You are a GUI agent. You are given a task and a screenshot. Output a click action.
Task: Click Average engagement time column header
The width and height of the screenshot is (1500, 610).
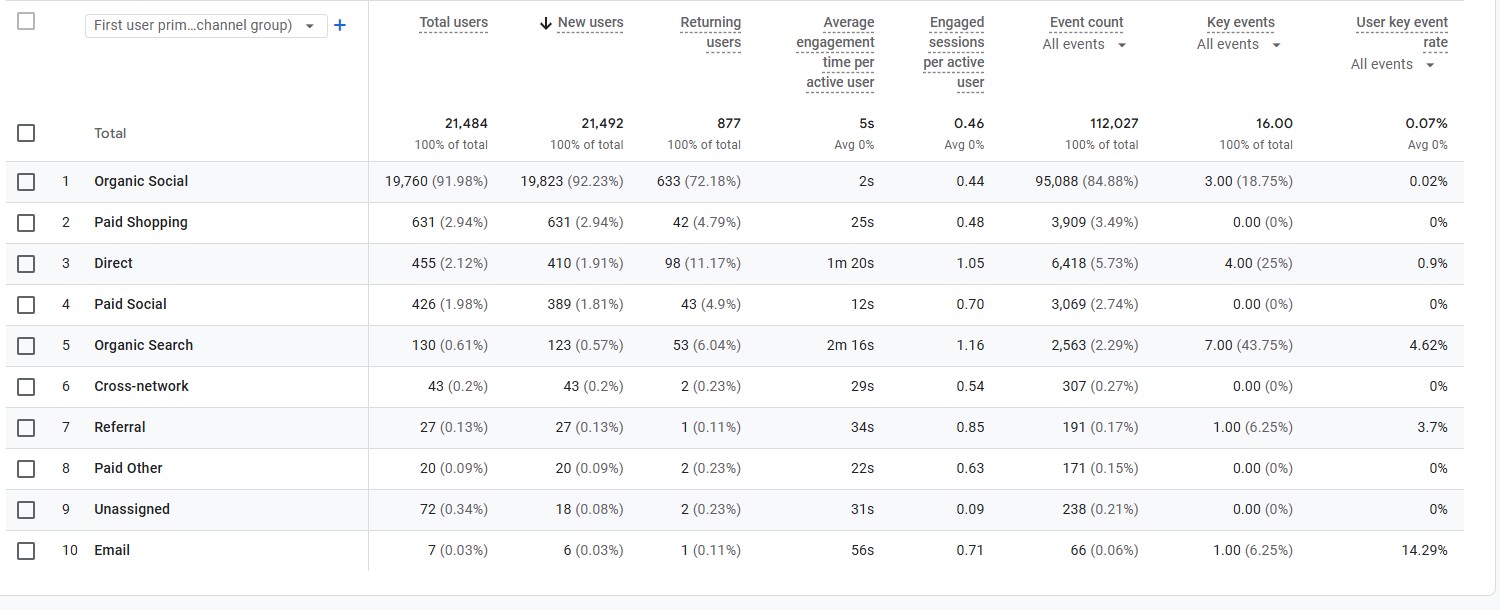click(836, 52)
